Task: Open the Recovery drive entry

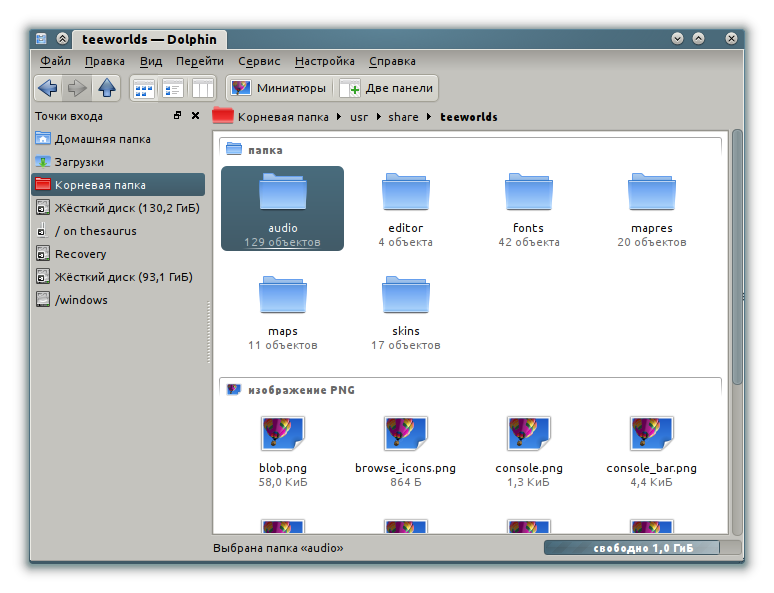Action: pyautogui.click(x=118, y=254)
